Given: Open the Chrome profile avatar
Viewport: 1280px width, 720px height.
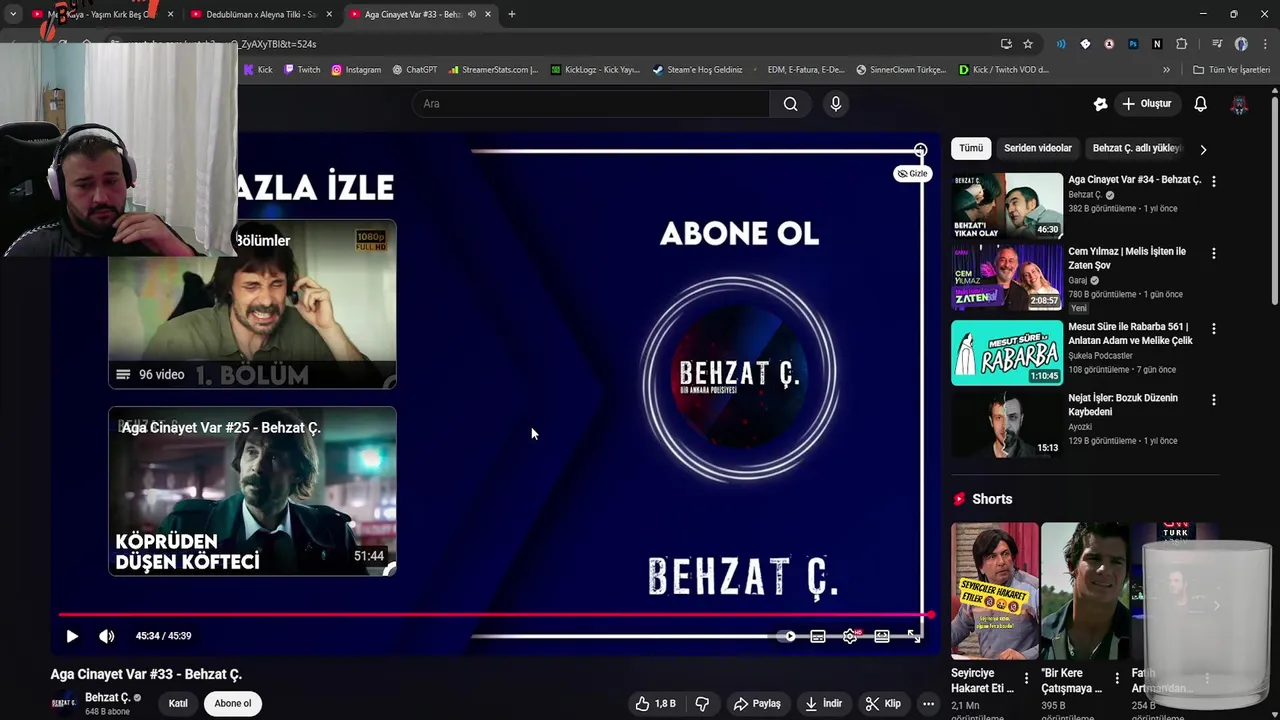Looking at the screenshot, I should click(x=1241, y=44).
